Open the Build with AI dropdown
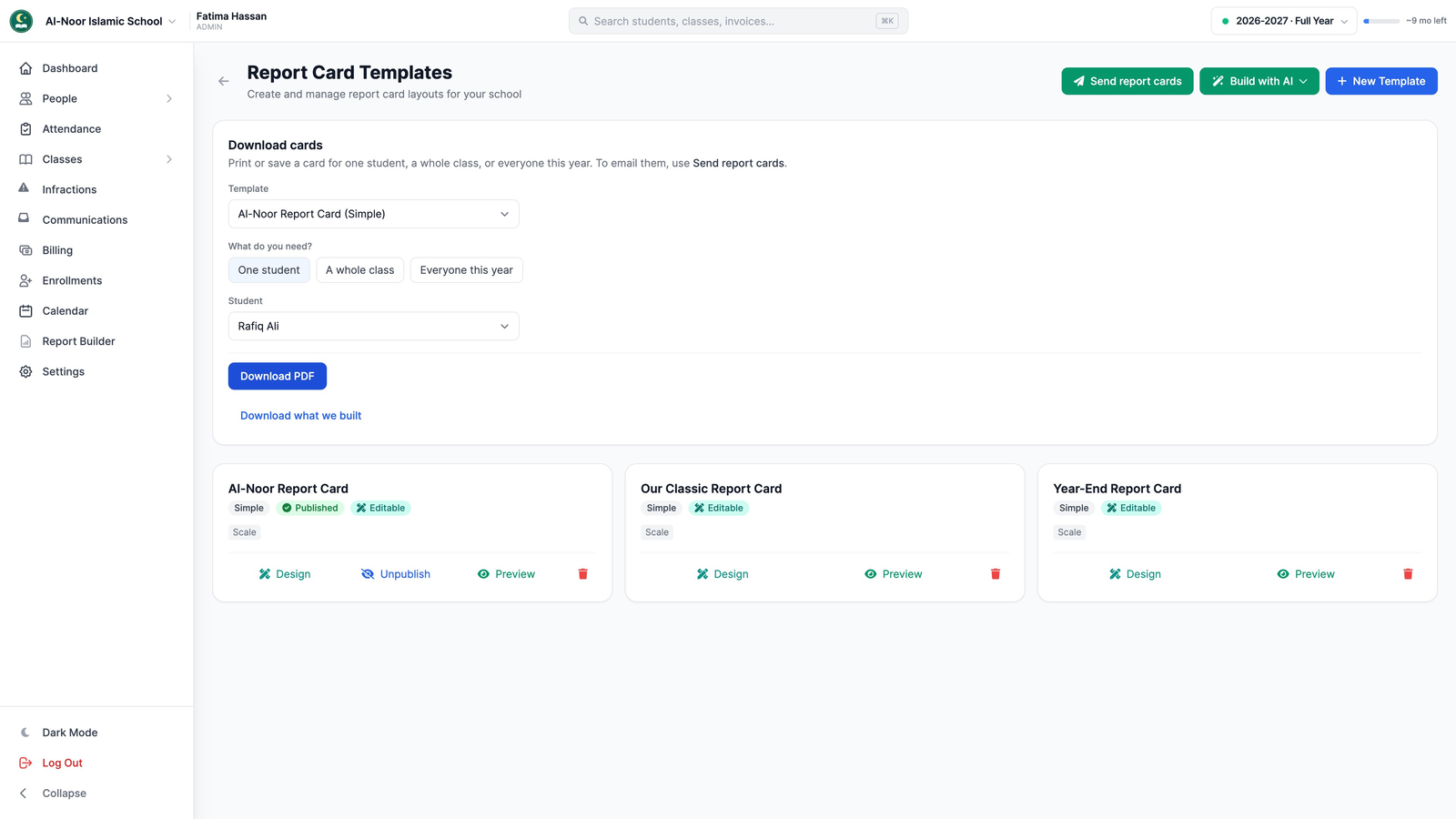Screen dimensions: 1456x819 pos(1259,81)
